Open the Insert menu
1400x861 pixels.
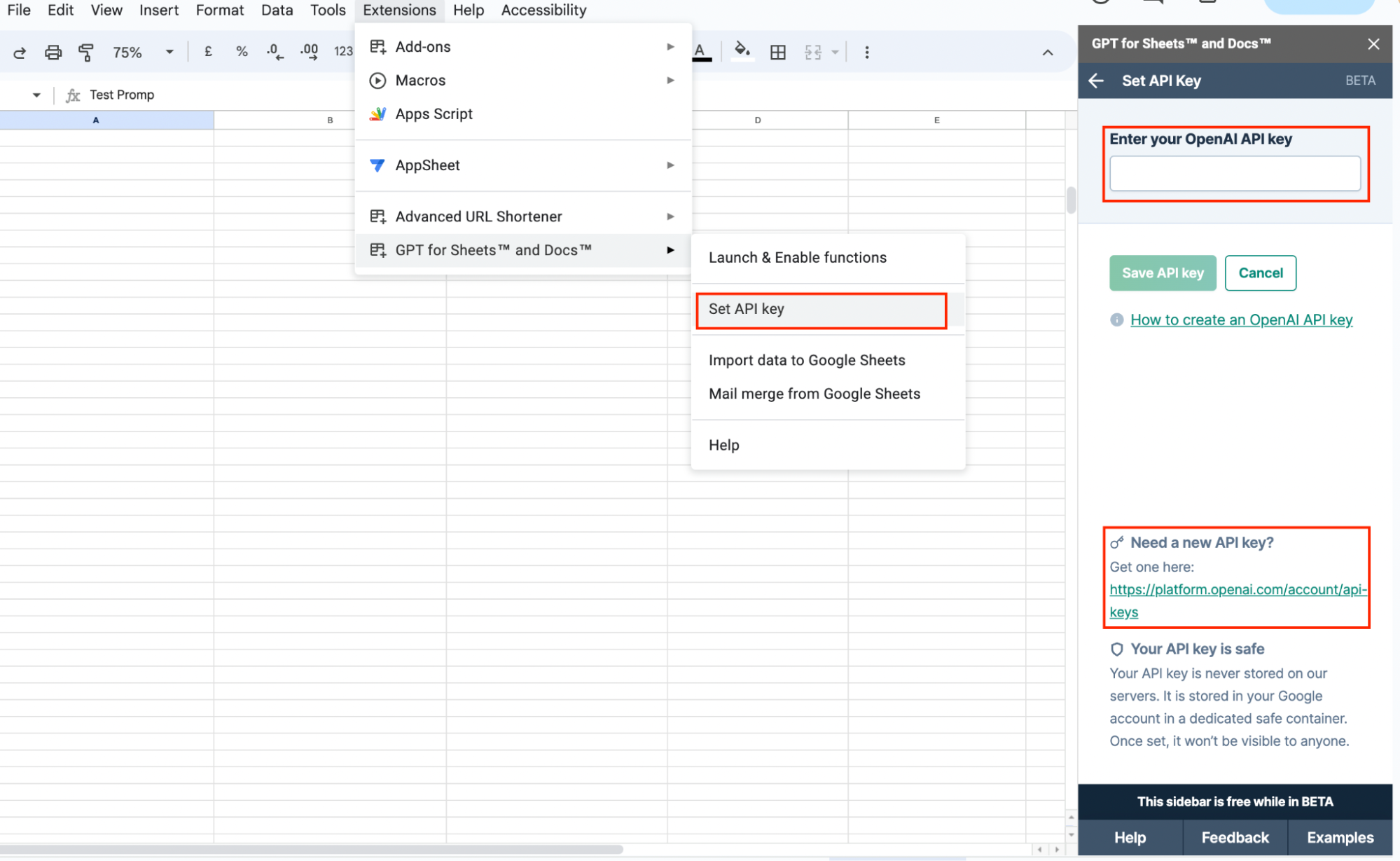[x=159, y=11]
